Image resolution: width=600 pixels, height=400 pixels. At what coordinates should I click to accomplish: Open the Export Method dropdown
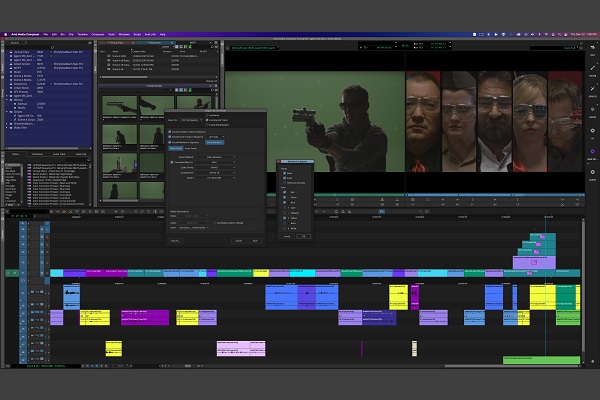tap(215, 157)
